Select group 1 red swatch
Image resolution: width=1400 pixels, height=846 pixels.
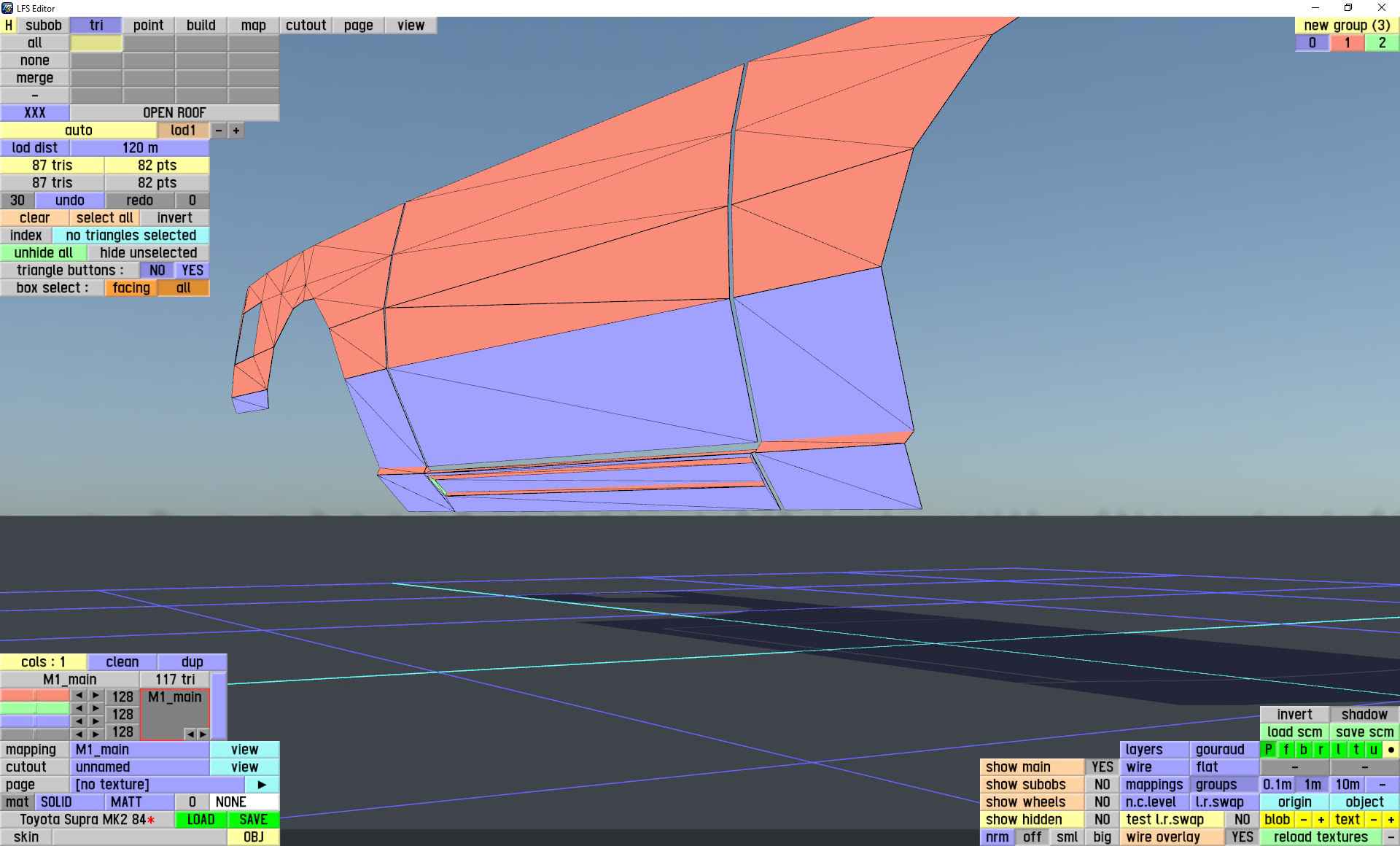(x=1347, y=43)
